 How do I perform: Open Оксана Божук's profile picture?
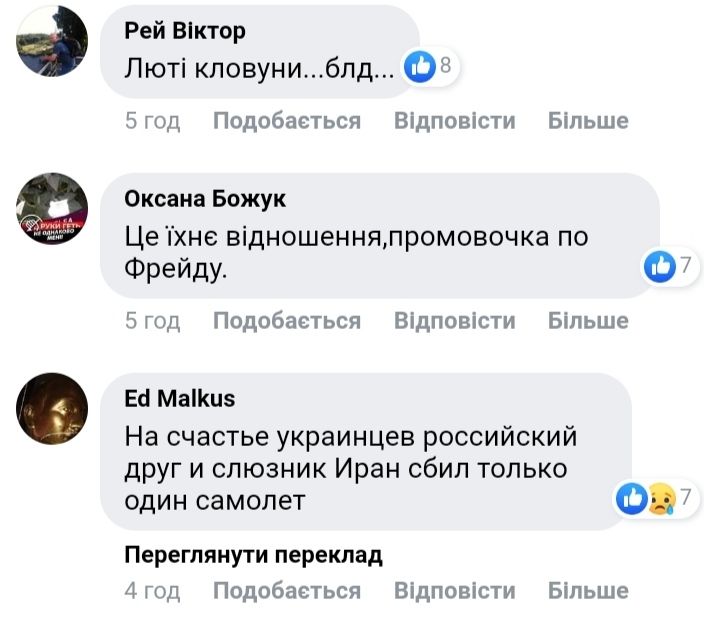click(52, 211)
